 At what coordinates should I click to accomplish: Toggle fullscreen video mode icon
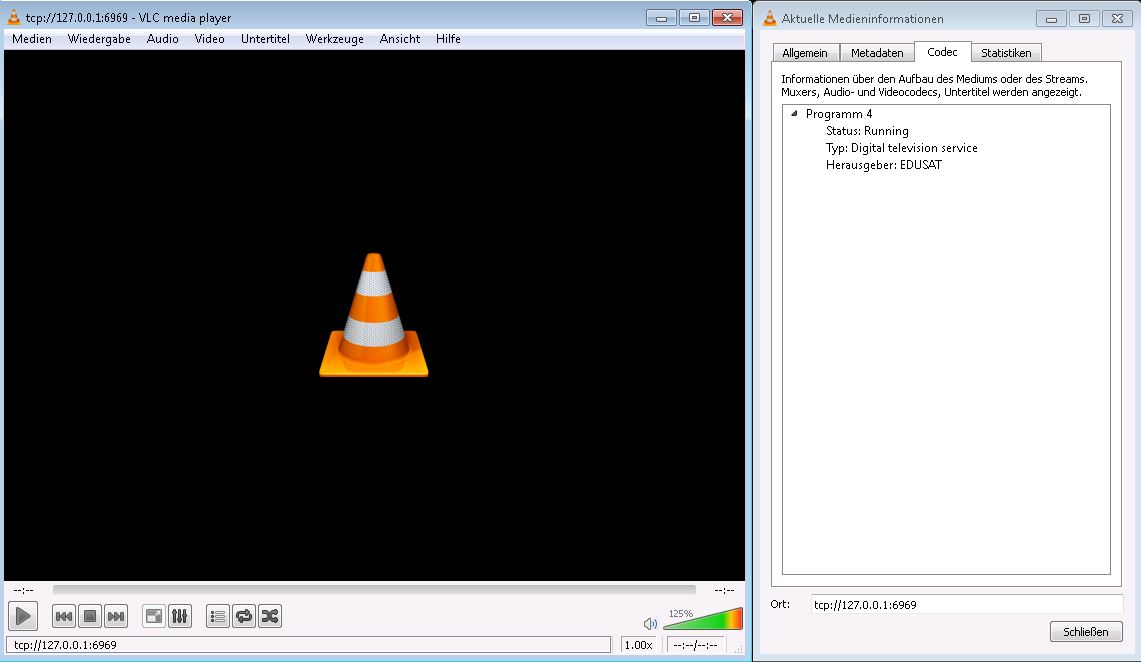(x=154, y=616)
